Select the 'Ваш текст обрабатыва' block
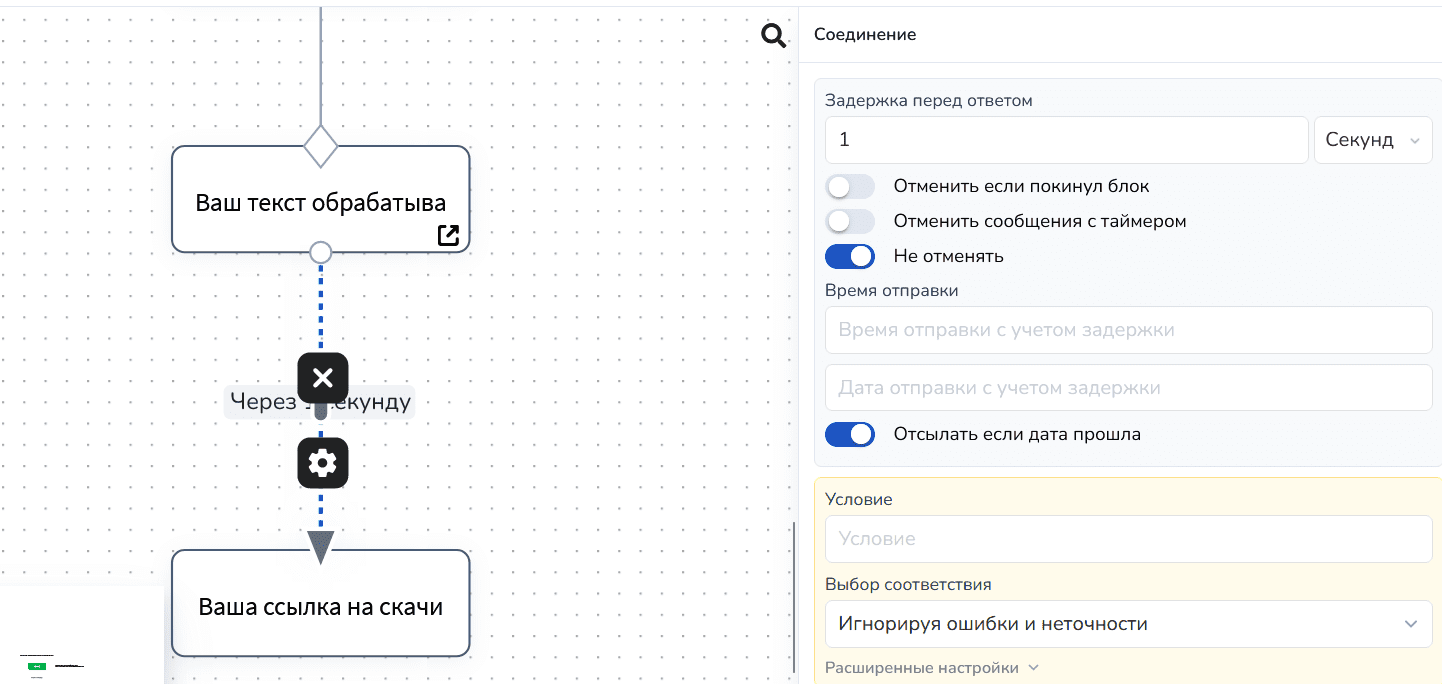Screen dimensions: 1442x684 320,203
